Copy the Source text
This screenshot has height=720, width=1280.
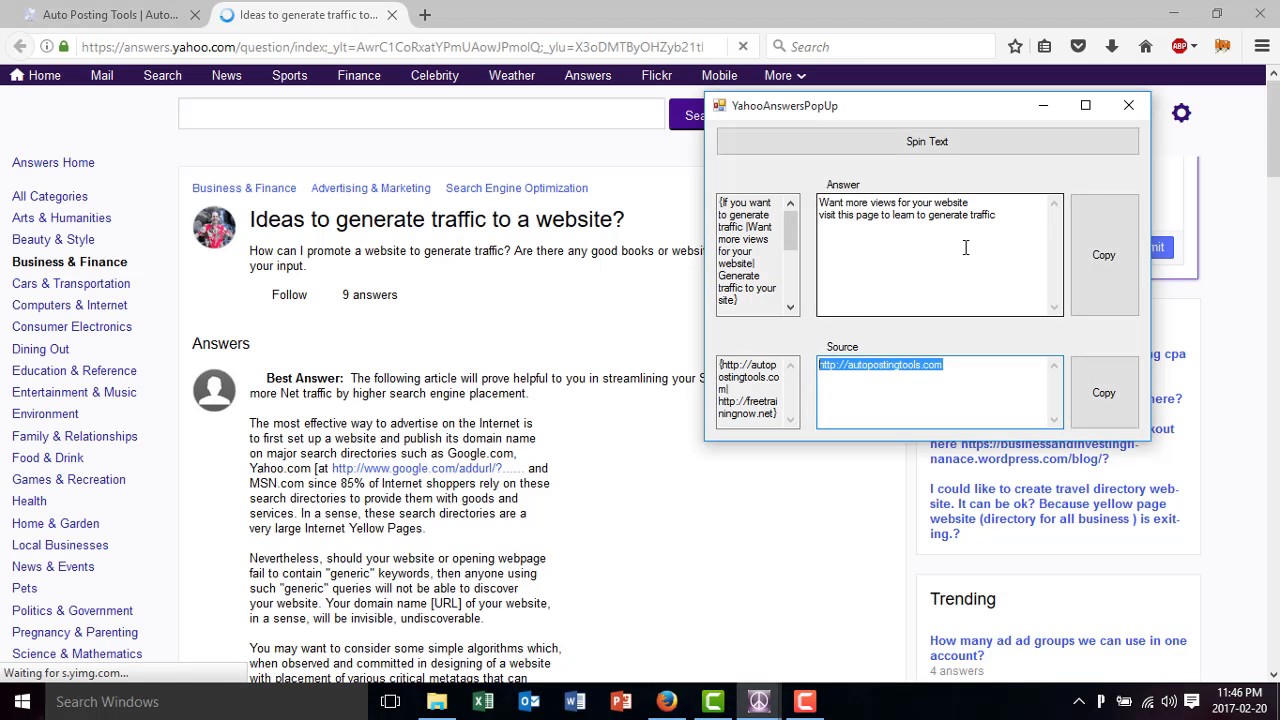[1104, 393]
